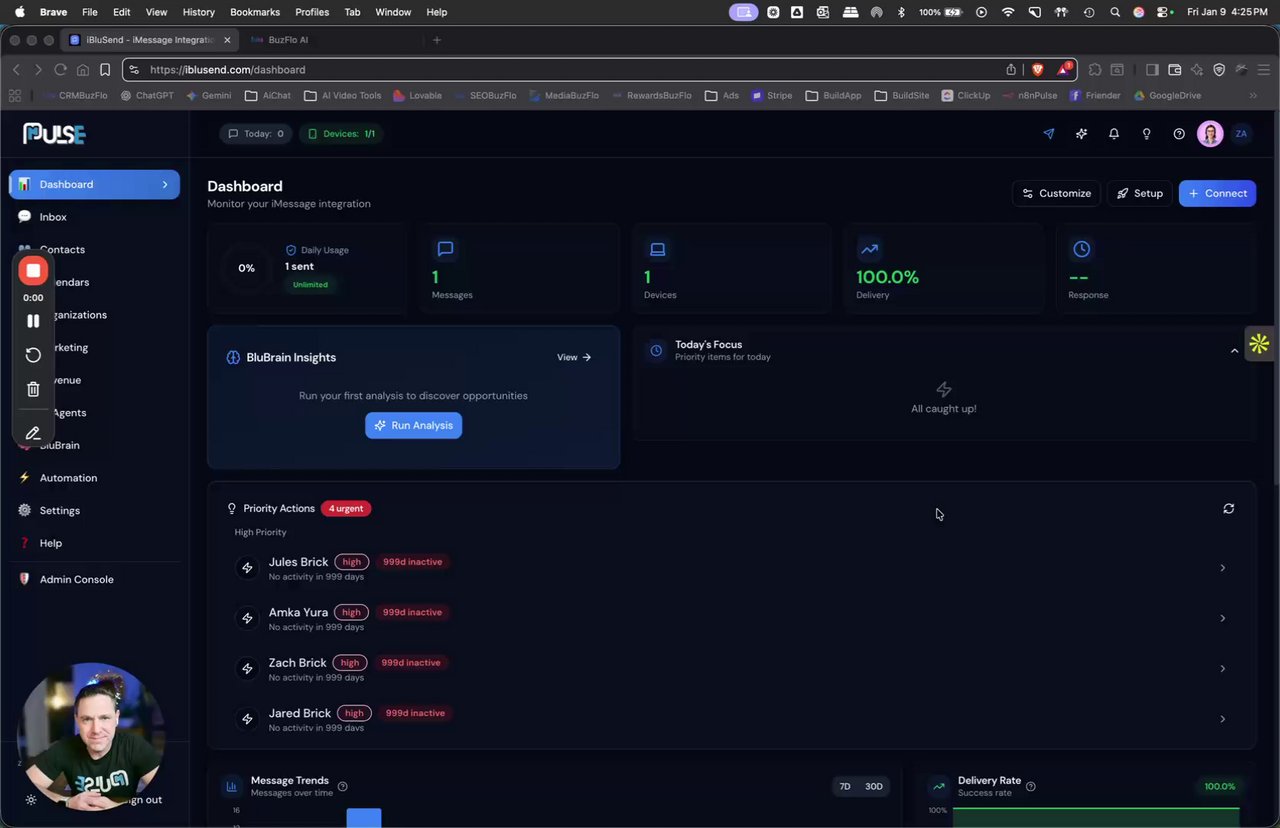Click the Devices laptop card icon
Screen dimensions: 1280x828
(658, 249)
